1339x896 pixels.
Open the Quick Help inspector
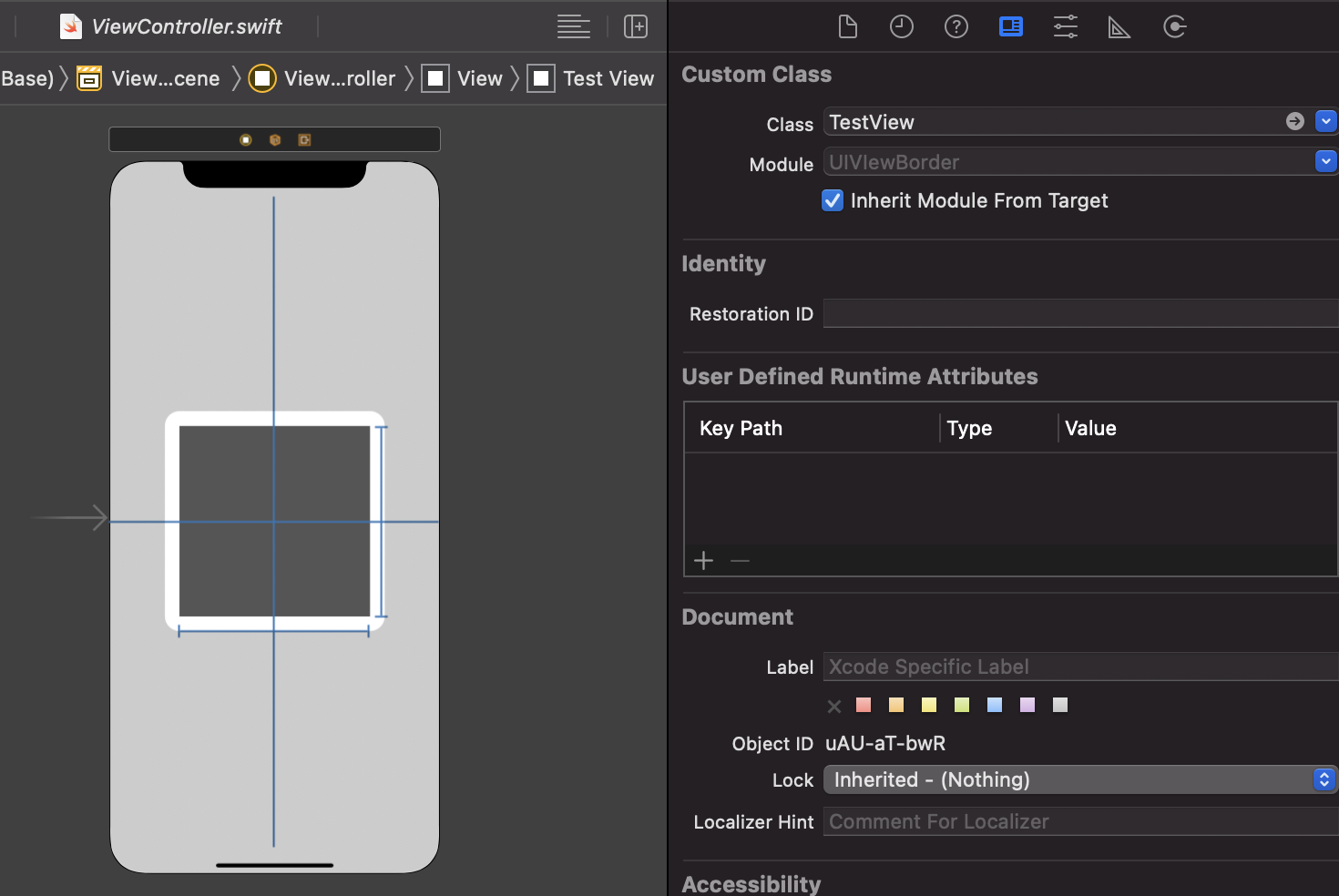pyautogui.click(x=956, y=26)
